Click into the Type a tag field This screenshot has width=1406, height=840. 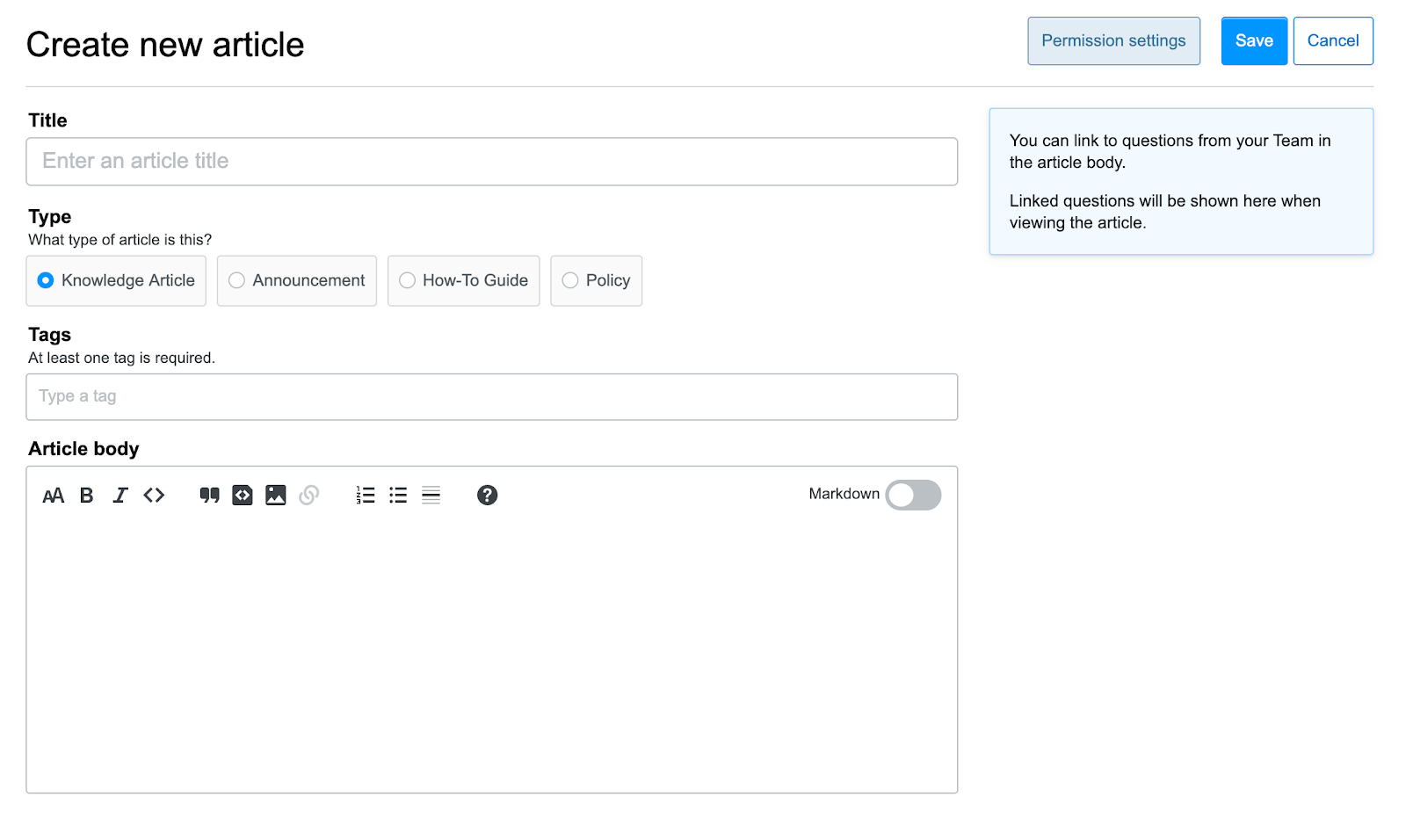pos(492,397)
